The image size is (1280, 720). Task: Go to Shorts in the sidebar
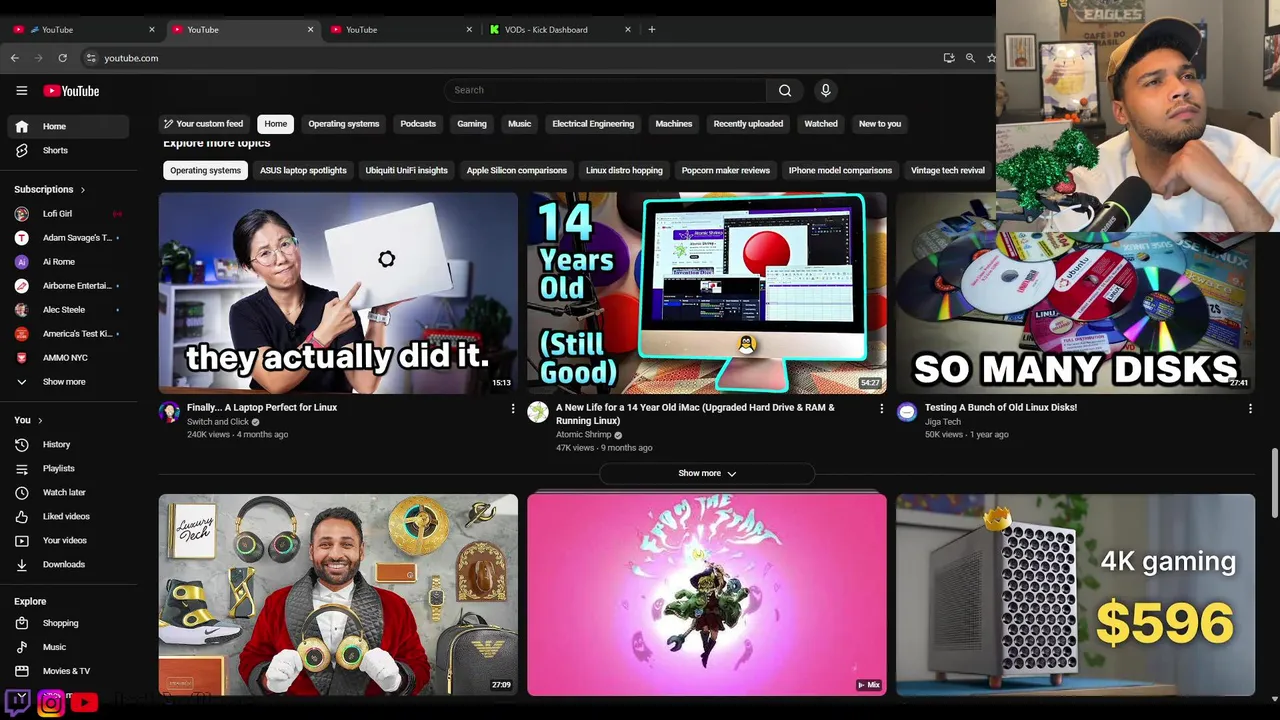point(68,150)
